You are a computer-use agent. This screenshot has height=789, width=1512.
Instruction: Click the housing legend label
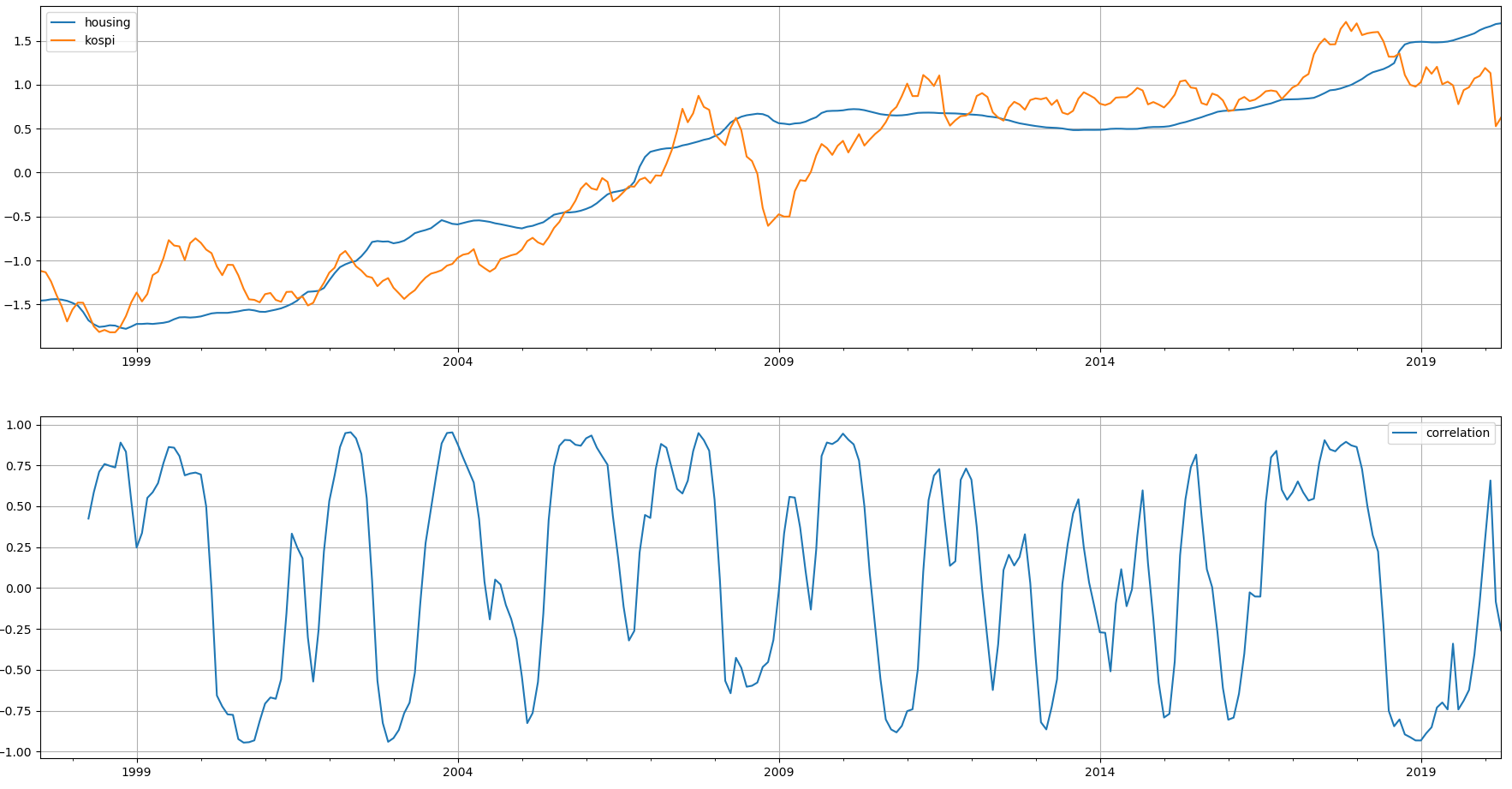[x=107, y=22]
